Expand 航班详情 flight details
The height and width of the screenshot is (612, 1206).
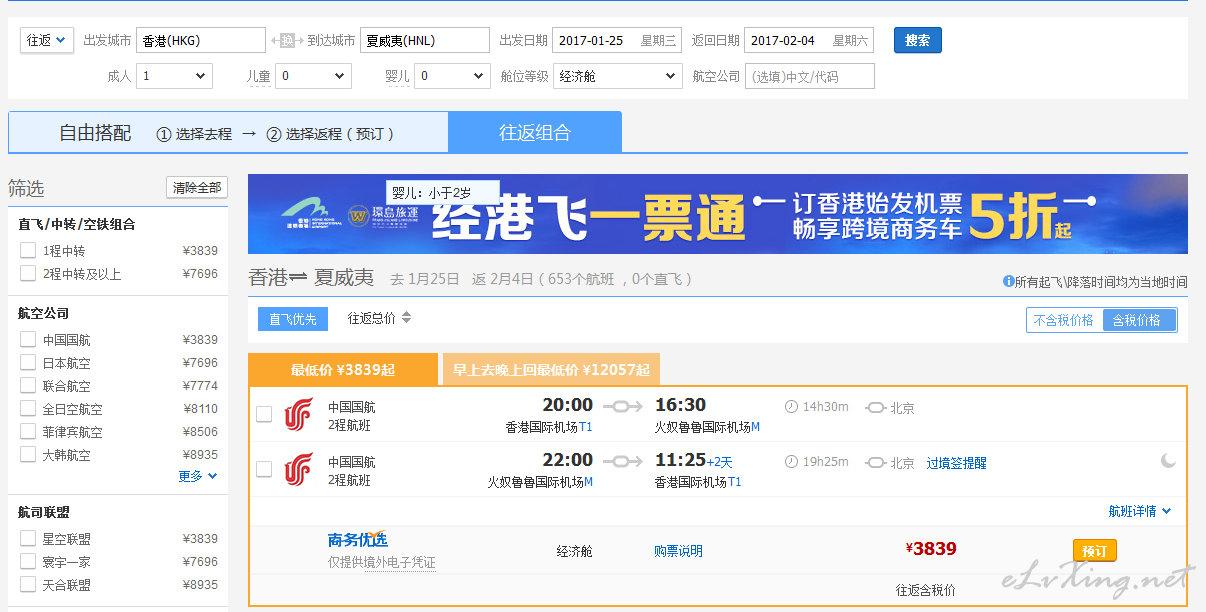coord(1140,511)
